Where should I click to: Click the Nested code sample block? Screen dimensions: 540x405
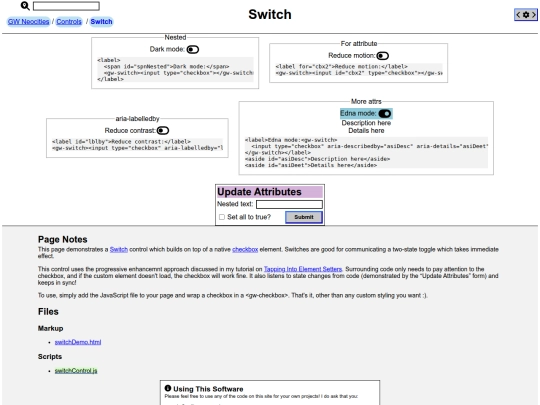click(175, 70)
